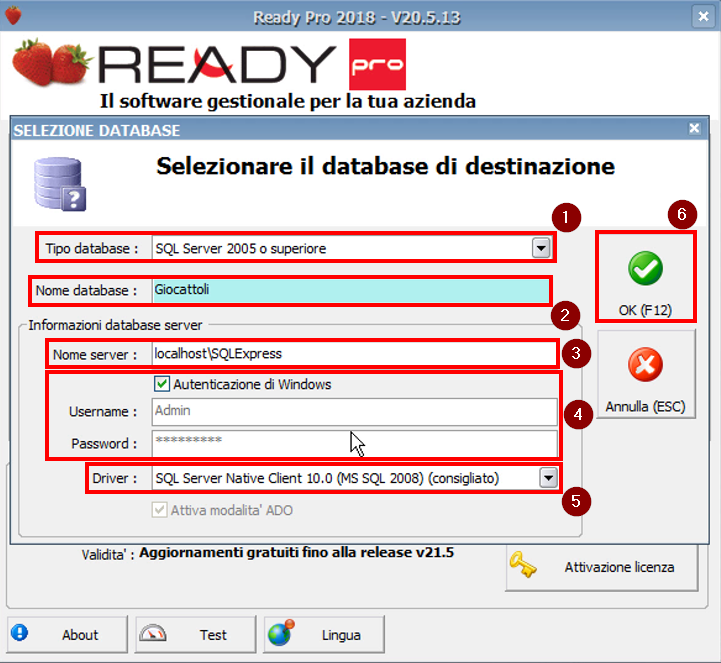Click the Password field with asterisks
The image size is (721, 663).
(355, 444)
